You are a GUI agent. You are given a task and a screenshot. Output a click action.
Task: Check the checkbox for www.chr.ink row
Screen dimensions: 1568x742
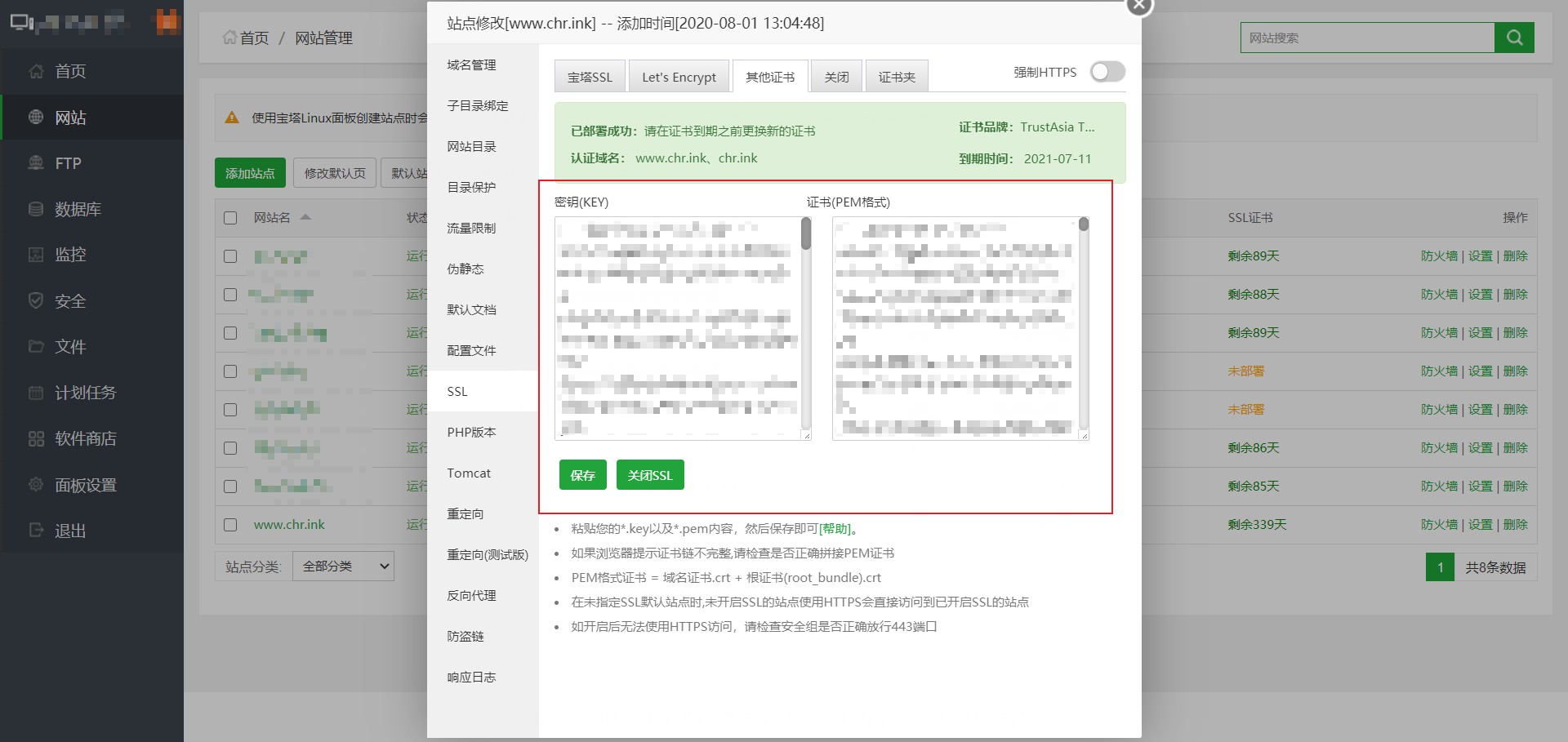tap(230, 525)
